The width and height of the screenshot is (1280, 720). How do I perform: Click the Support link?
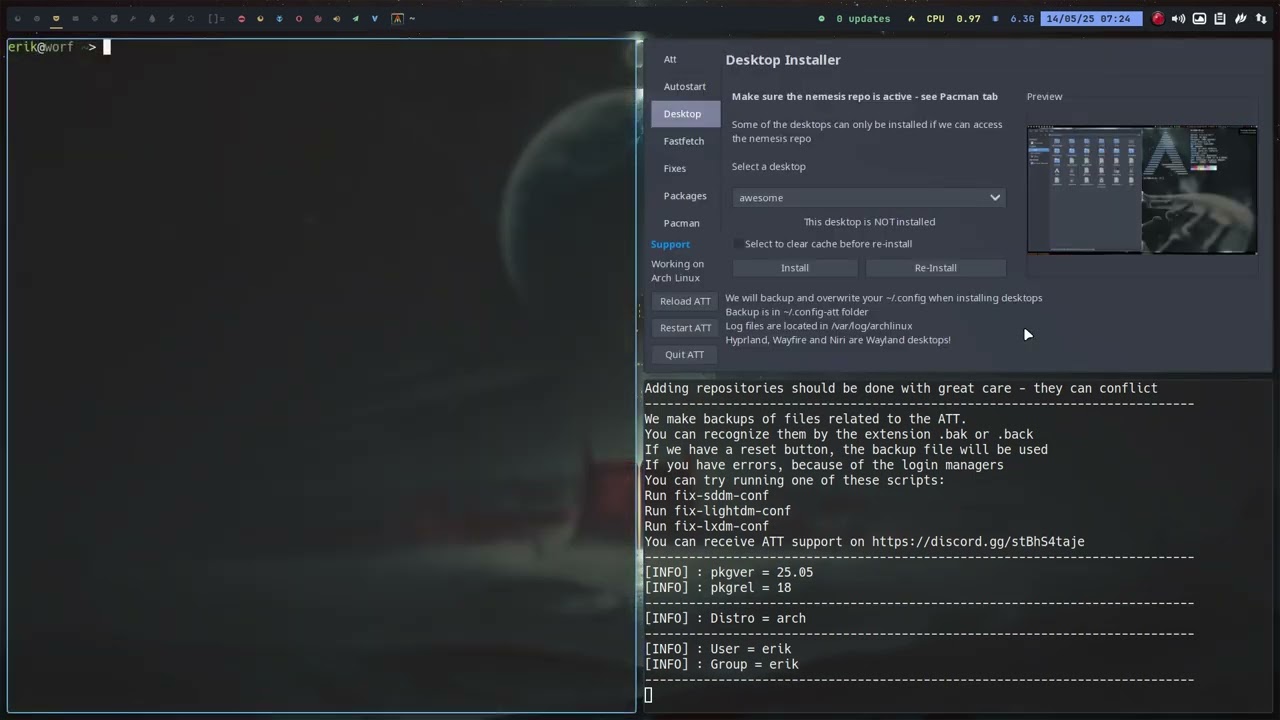[x=670, y=245]
